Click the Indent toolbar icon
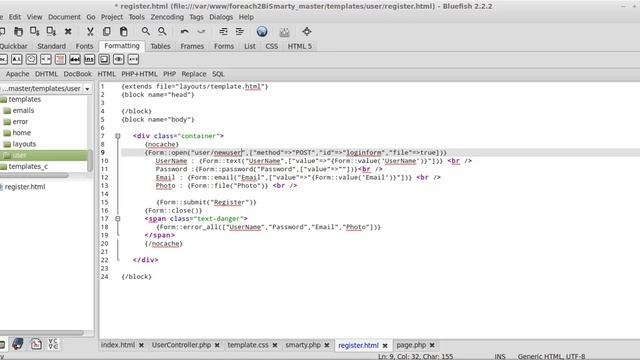This screenshot has height=360, width=640. point(240,31)
